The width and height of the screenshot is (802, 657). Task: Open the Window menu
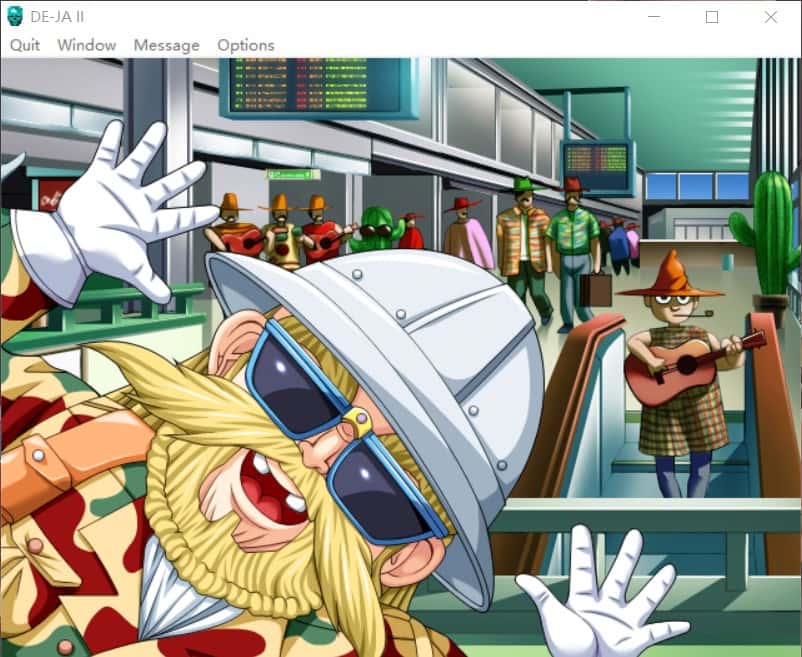pyautogui.click(x=86, y=45)
